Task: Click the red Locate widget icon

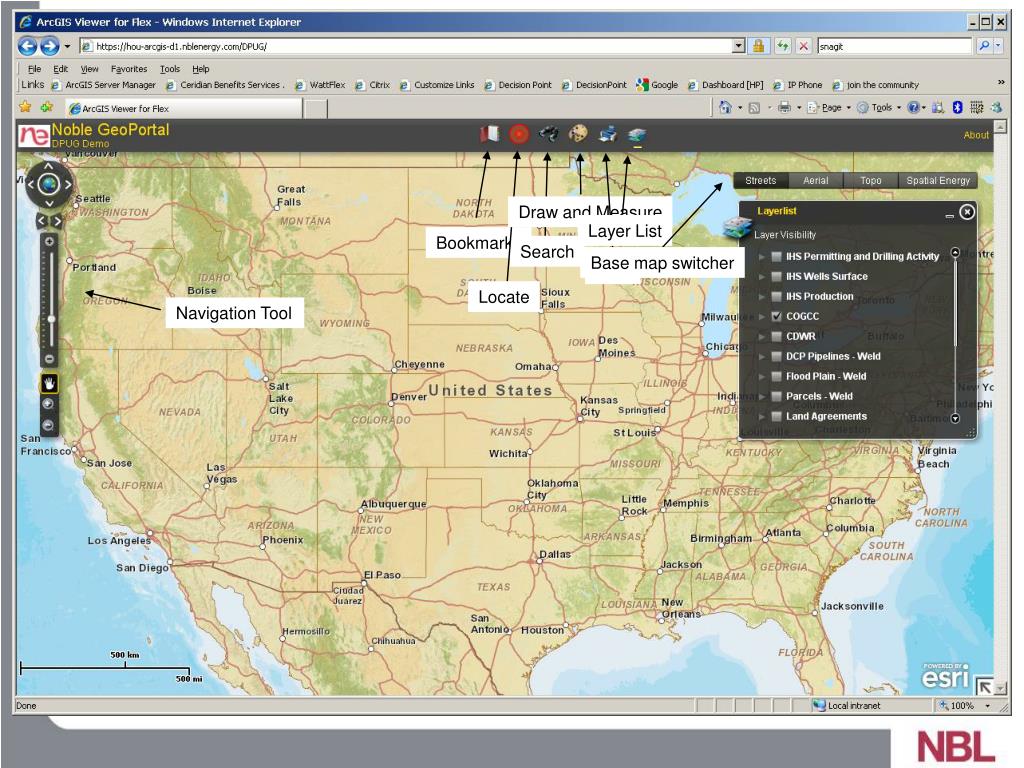Action: click(519, 134)
